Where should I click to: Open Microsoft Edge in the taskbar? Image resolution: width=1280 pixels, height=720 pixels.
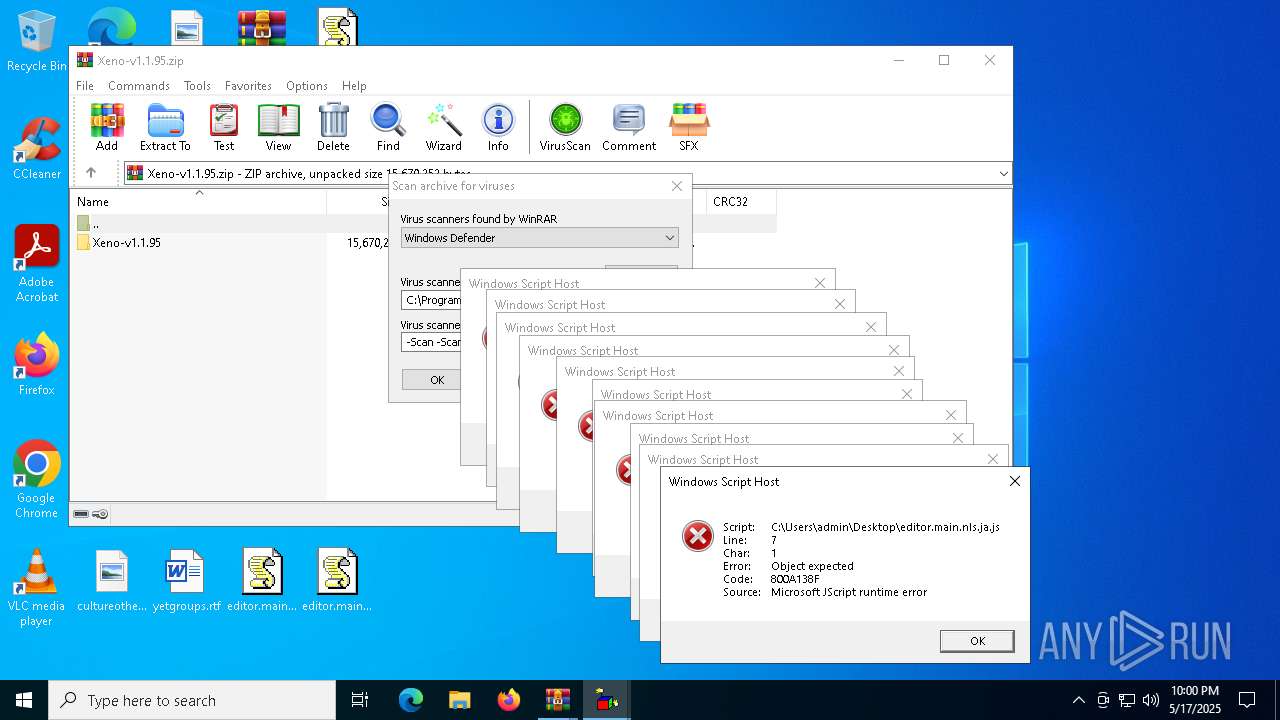tap(411, 700)
